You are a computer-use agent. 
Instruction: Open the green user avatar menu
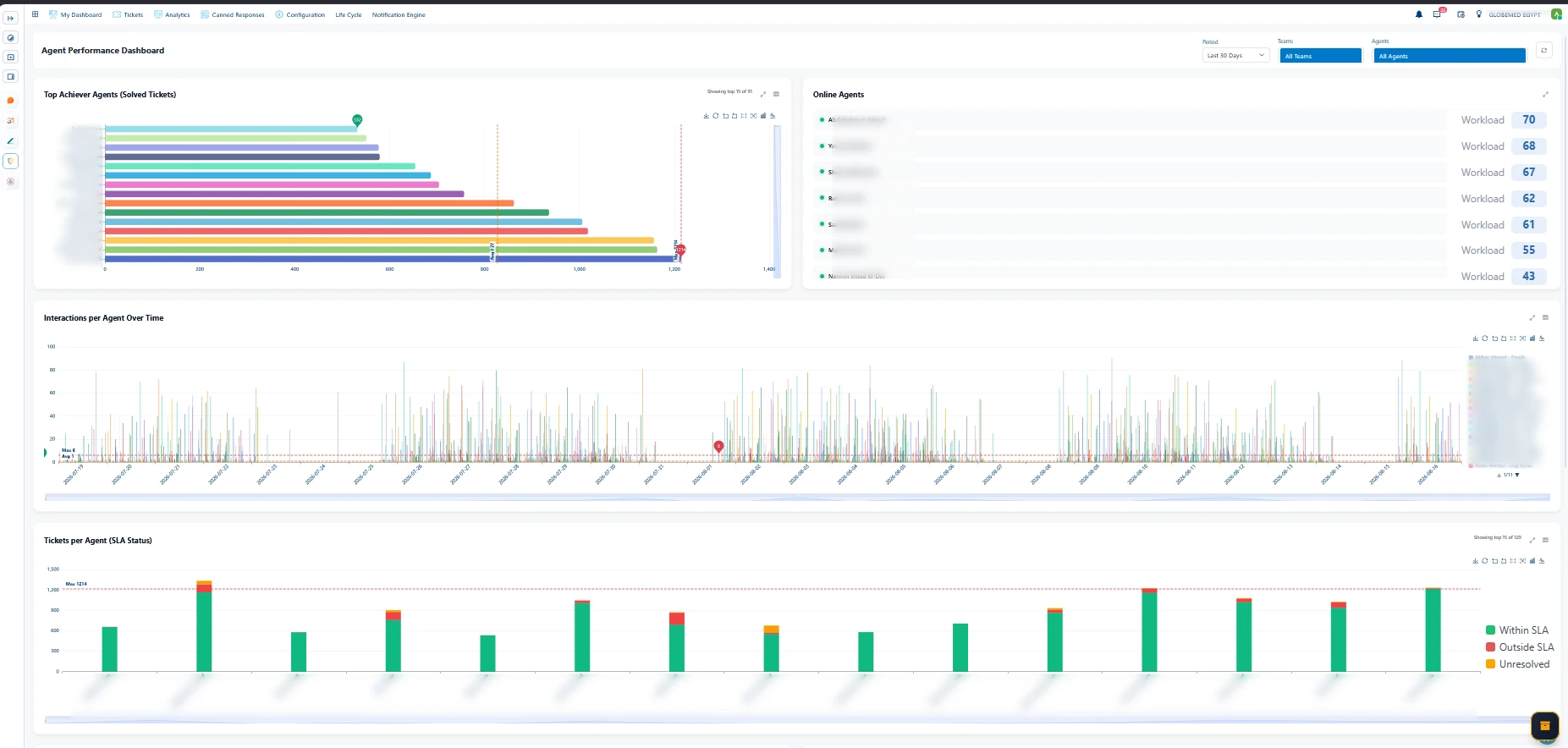pyautogui.click(x=1556, y=14)
